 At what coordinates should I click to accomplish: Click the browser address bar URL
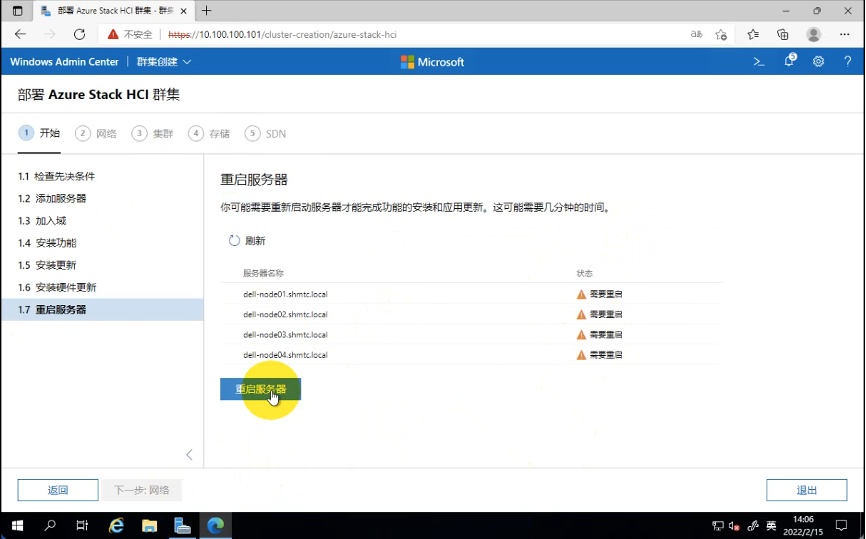coord(282,34)
